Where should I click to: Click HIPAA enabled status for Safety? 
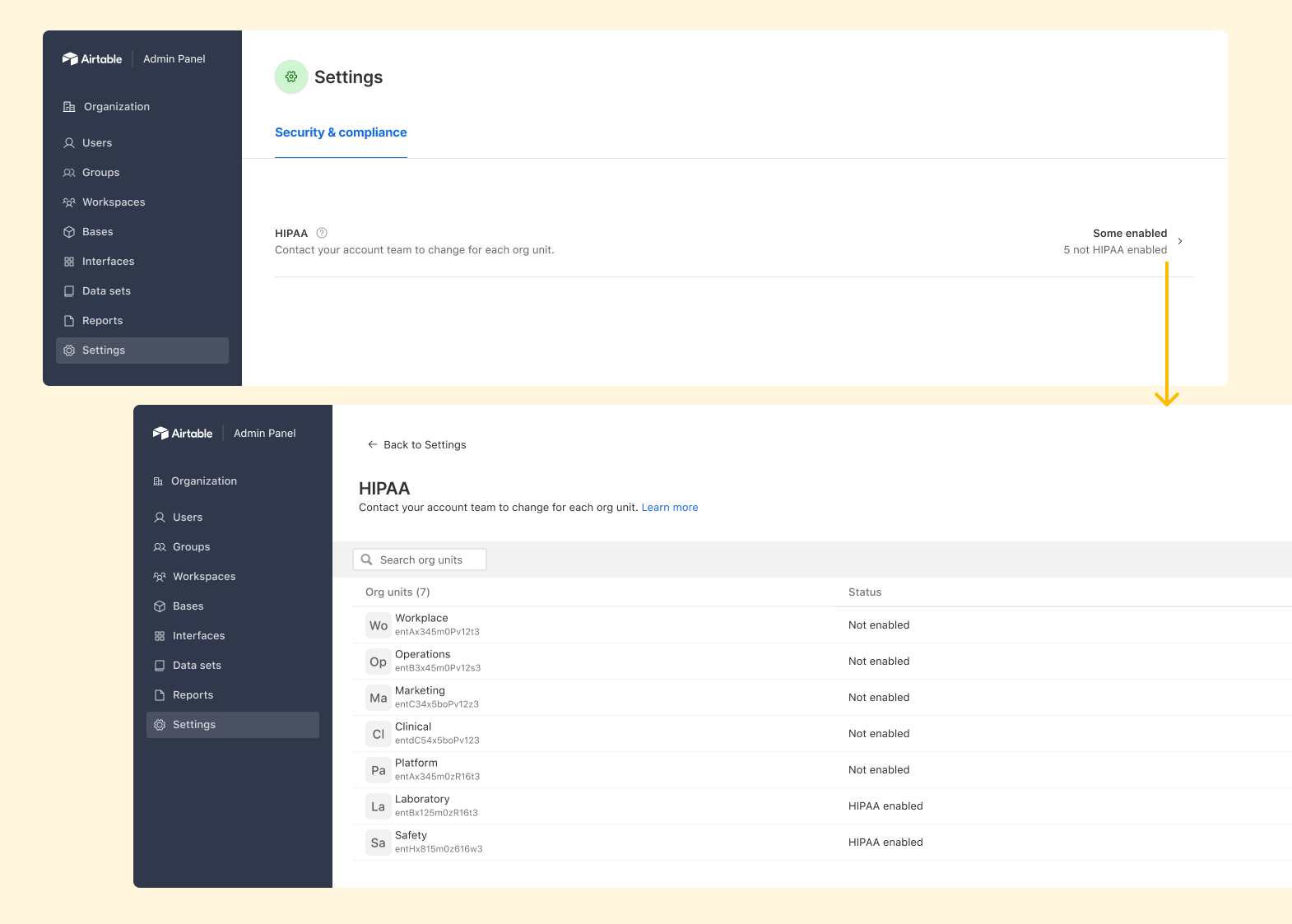click(x=885, y=843)
